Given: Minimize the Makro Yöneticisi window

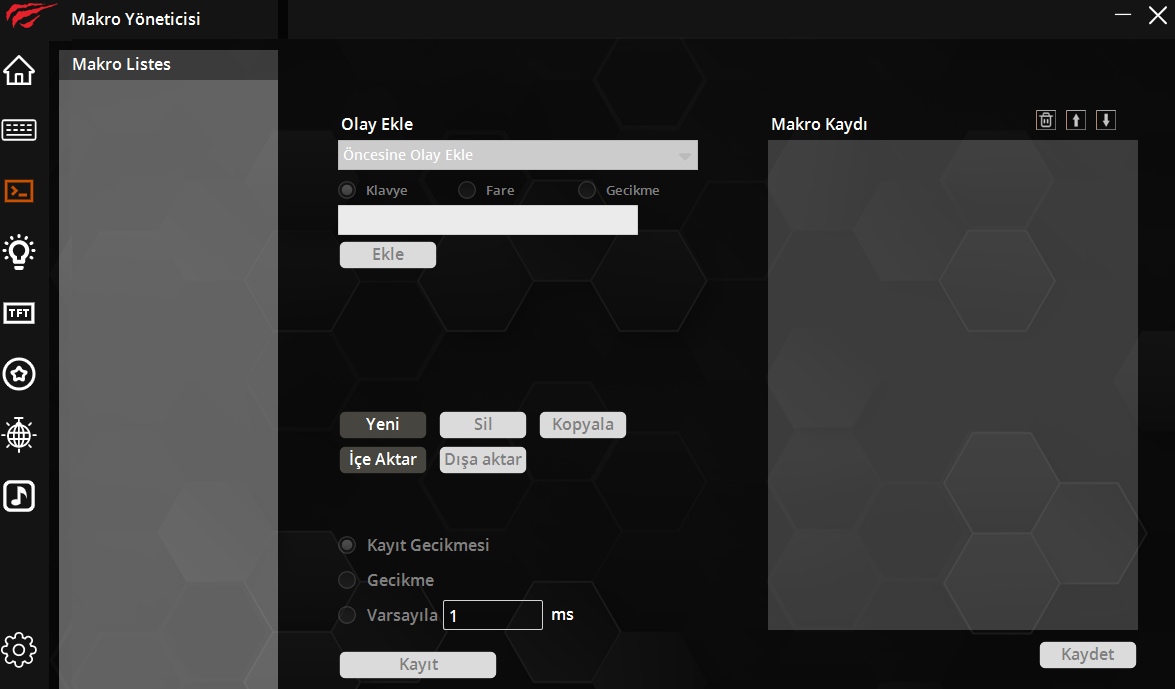Looking at the screenshot, I should click(x=1123, y=14).
